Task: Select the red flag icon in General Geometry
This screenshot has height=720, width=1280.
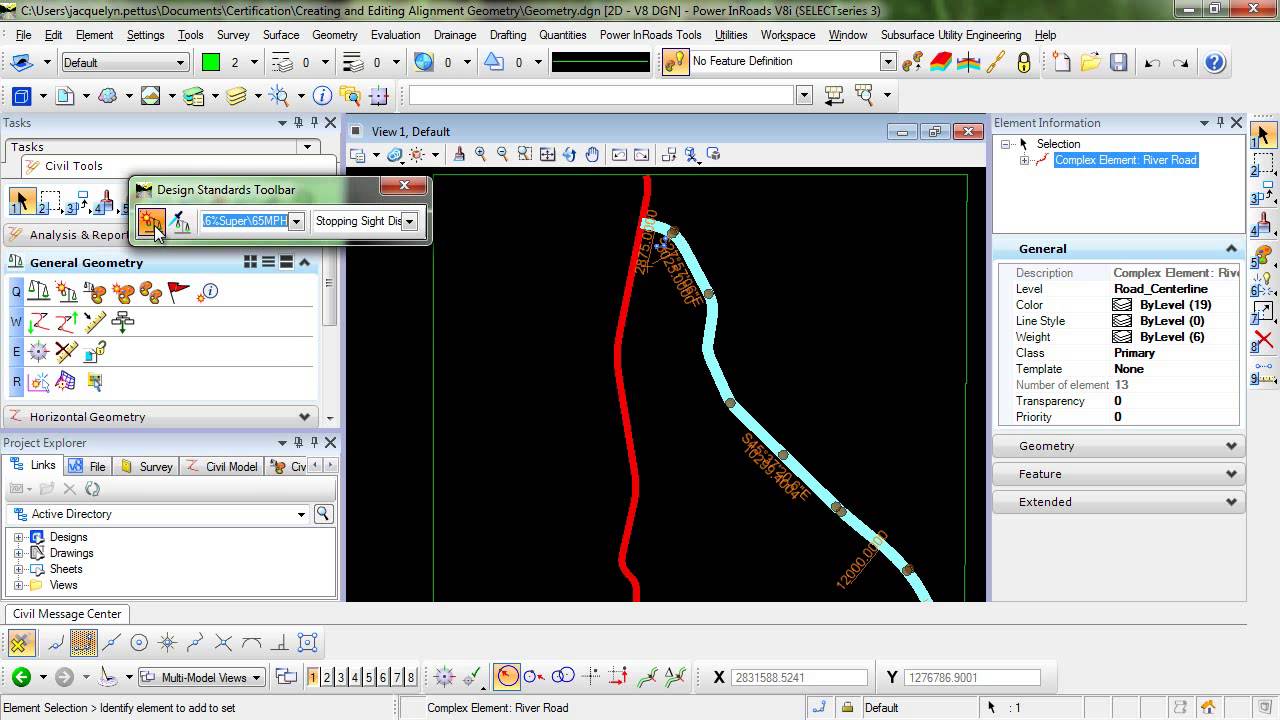Action: [179, 292]
